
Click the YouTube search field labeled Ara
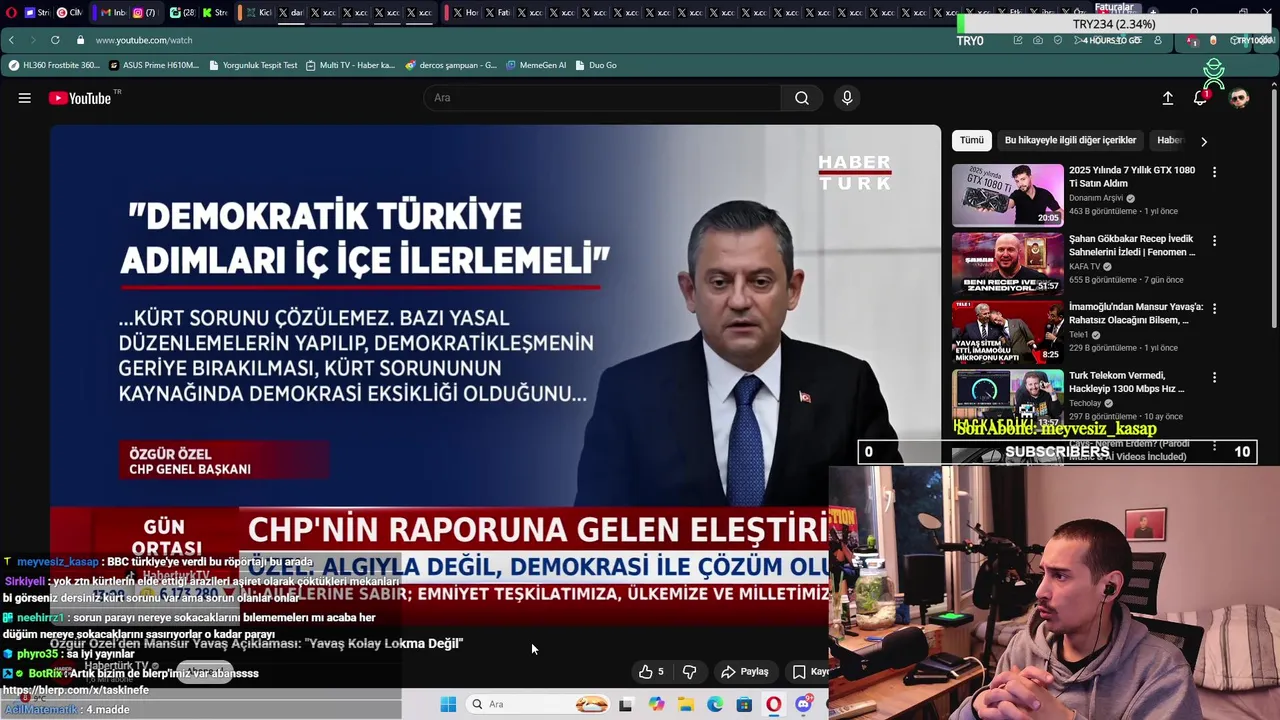point(602,98)
